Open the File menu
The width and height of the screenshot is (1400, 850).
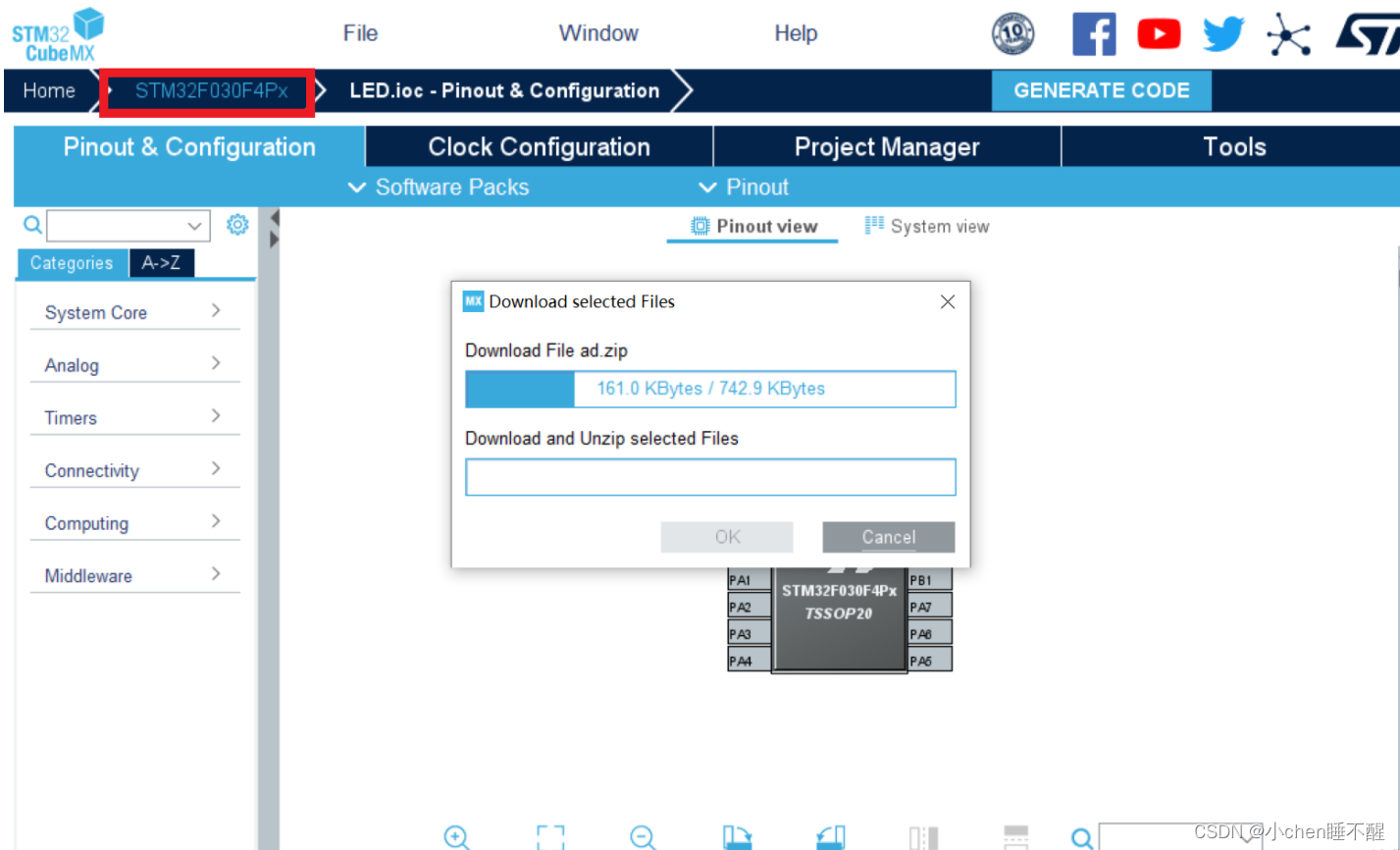pos(360,33)
